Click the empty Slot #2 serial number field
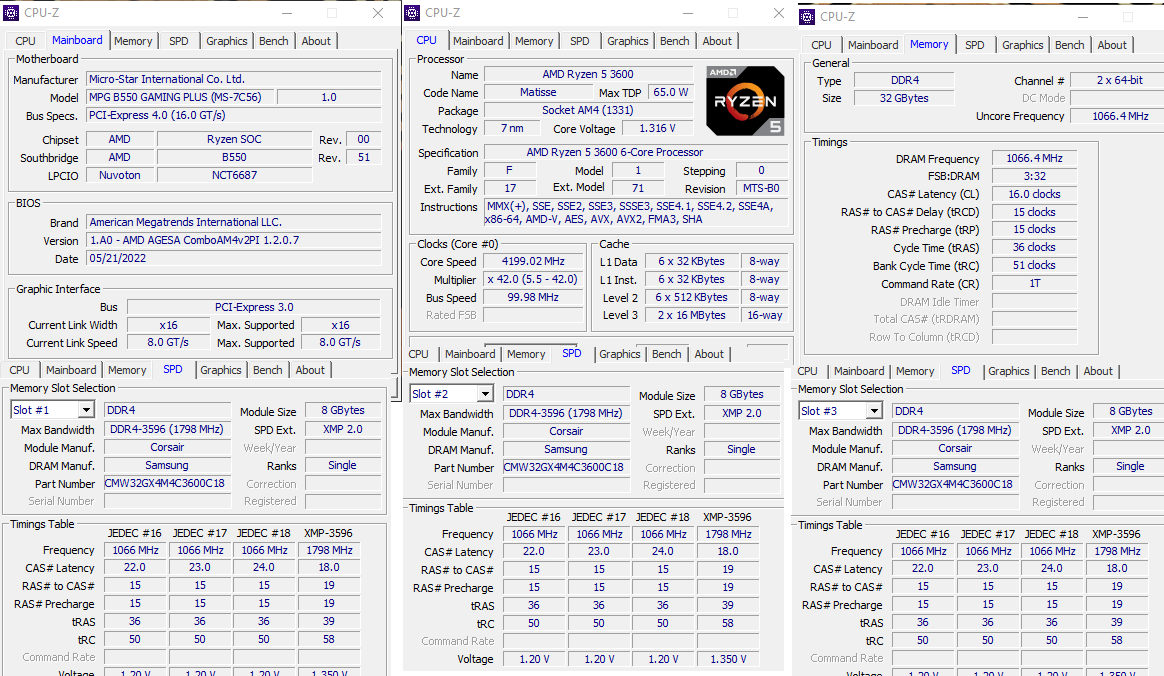Image resolution: width=1164 pixels, height=676 pixels. pos(566,485)
